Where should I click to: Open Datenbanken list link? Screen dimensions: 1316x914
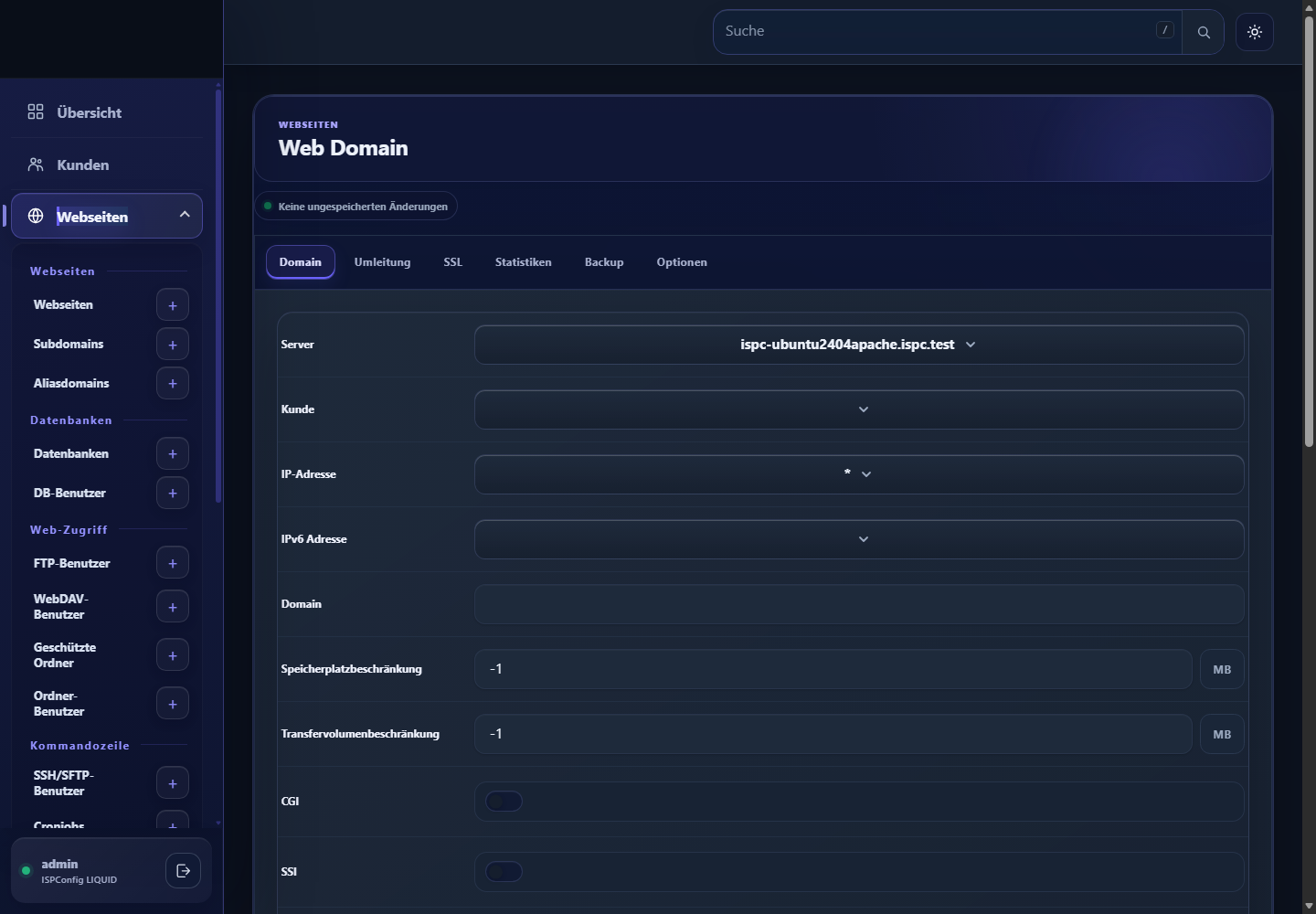pyautogui.click(x=71, y=454)
